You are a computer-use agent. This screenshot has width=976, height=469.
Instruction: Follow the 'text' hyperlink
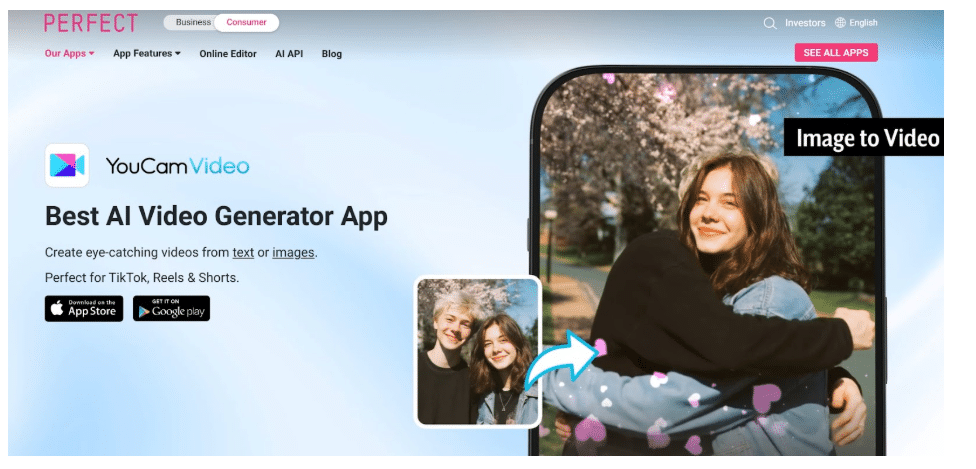[243, 253]
